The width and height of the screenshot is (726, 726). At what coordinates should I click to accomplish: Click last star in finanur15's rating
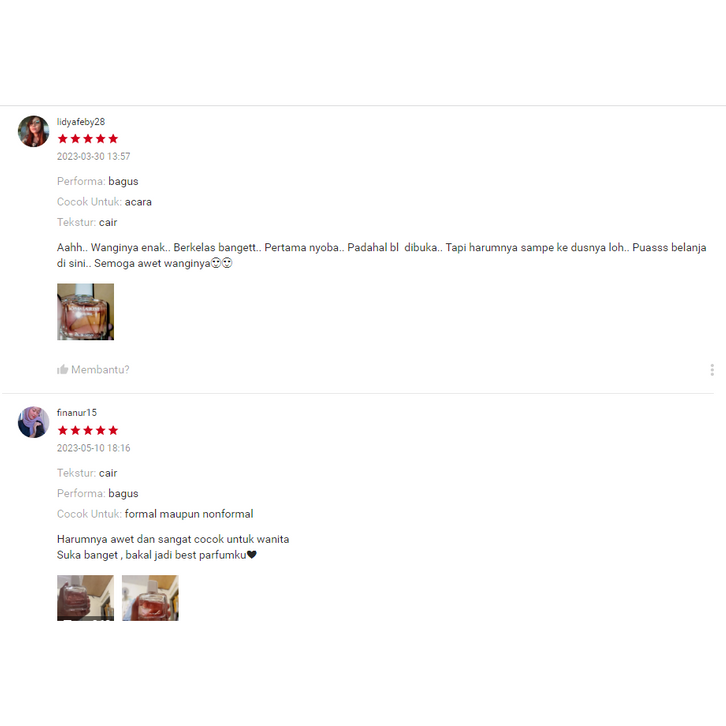tap(113, 431)
